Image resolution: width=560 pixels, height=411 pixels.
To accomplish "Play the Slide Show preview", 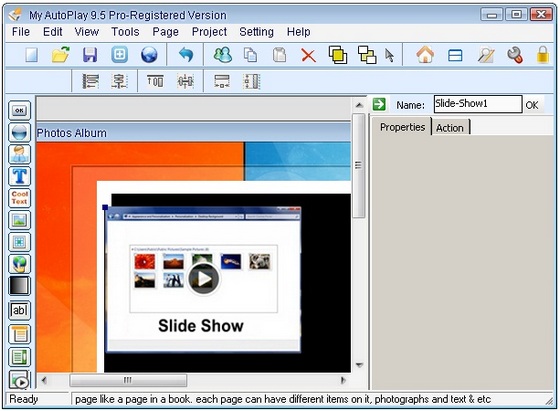I will click(x=204, y=279).
